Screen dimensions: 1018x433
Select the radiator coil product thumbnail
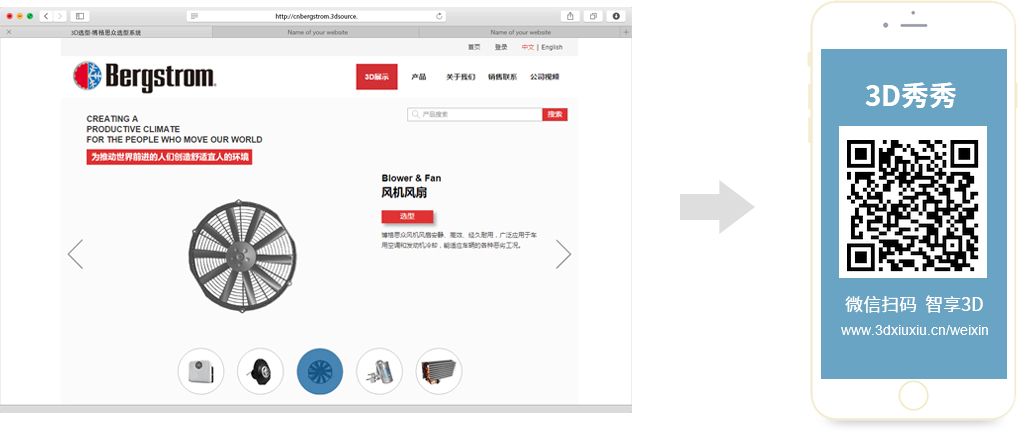(439, 371)
